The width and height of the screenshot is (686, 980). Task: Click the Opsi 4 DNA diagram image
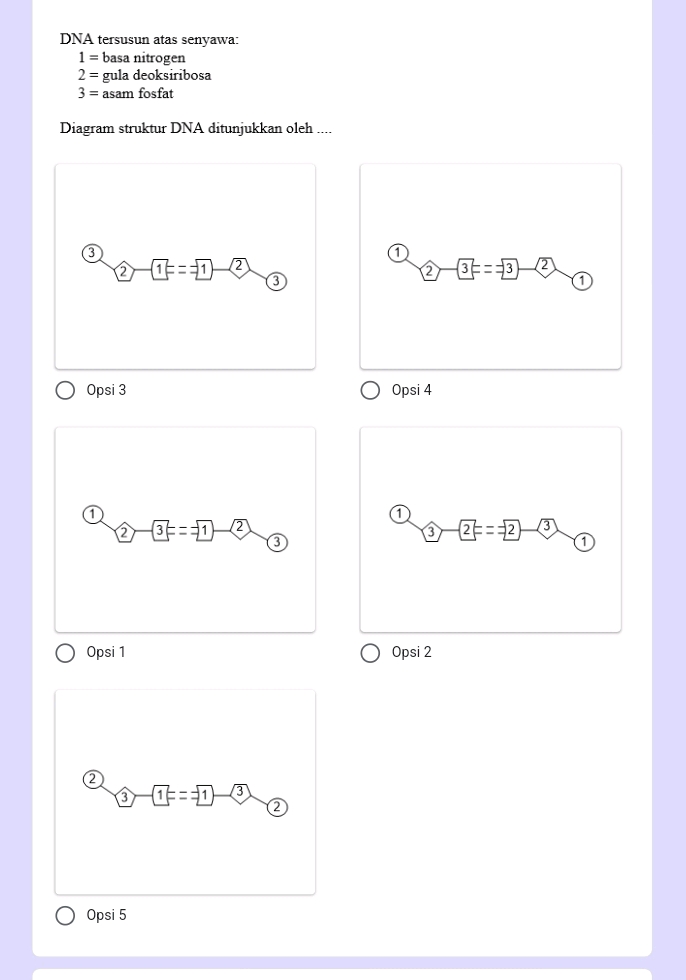click(x=490, y=267)
